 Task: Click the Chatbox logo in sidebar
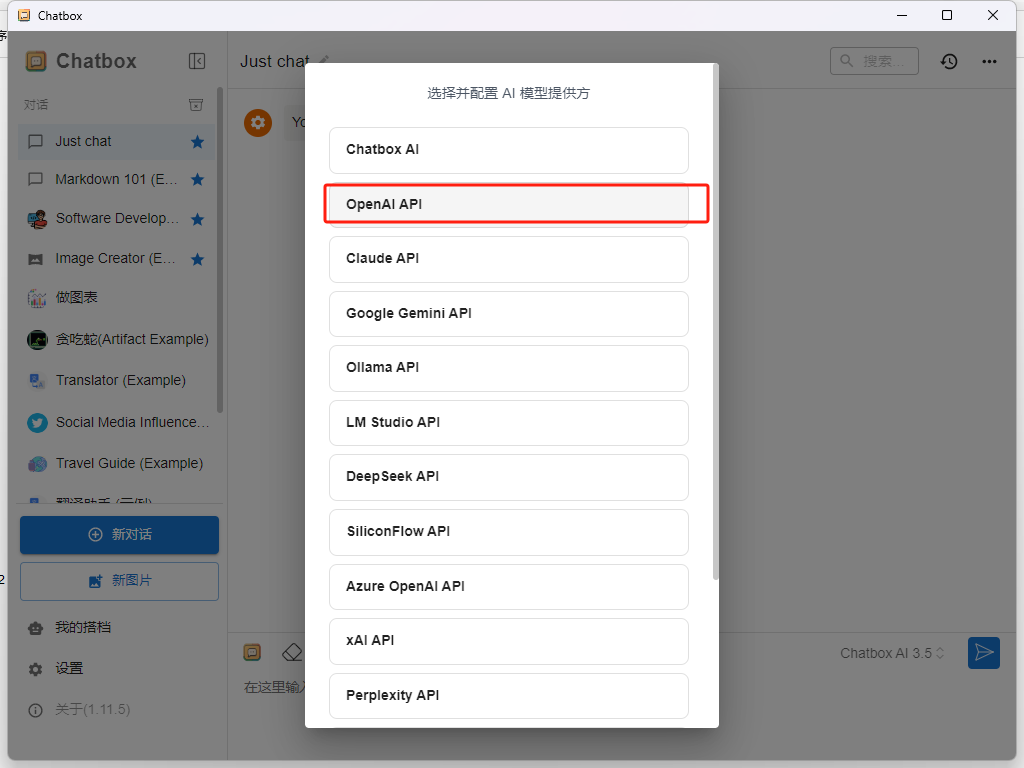tap(36, 61)
